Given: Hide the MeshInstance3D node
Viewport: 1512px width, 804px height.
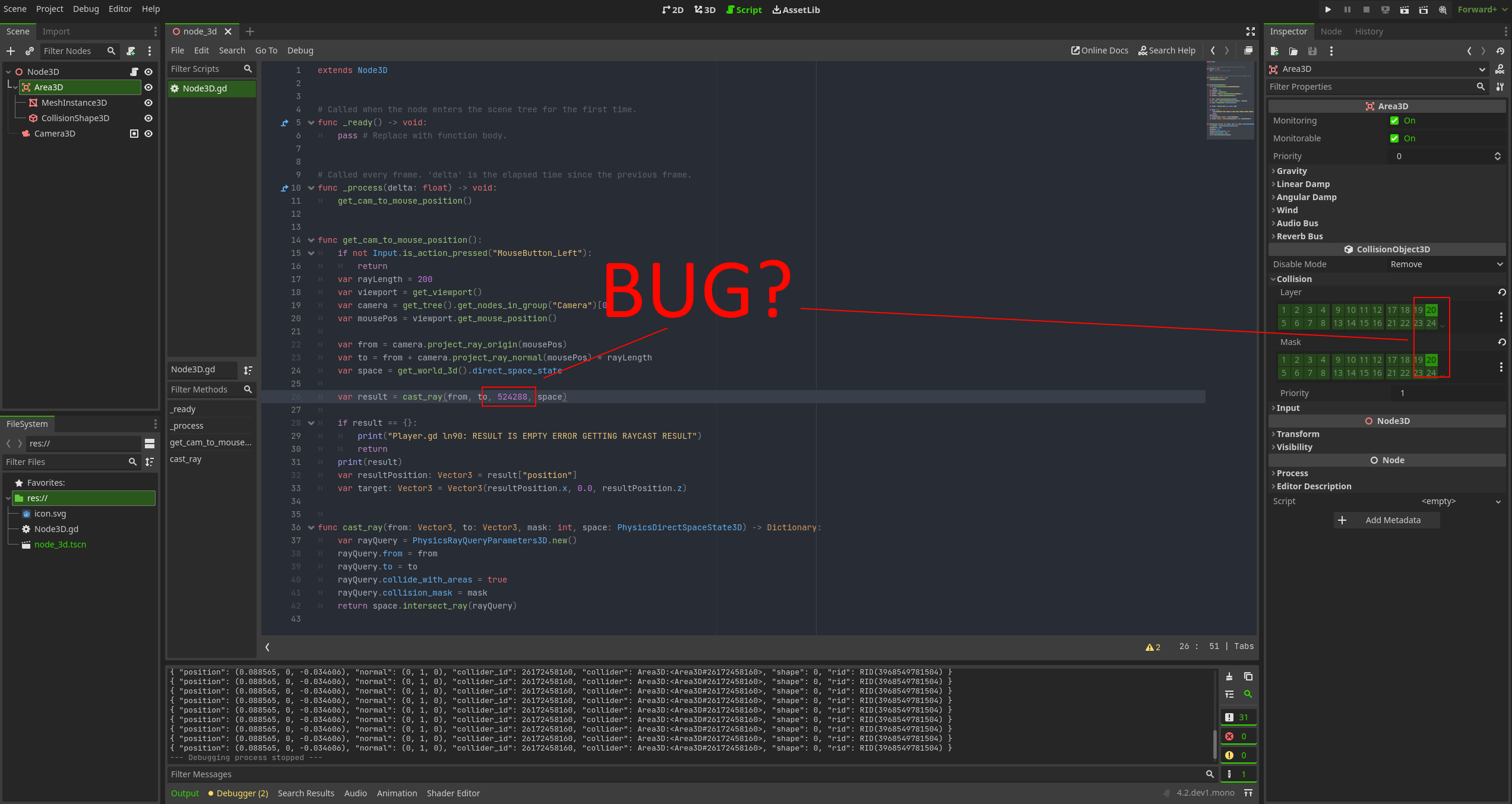Looking at the screenshot, I should pyautogui.click(x=148, y=102).
